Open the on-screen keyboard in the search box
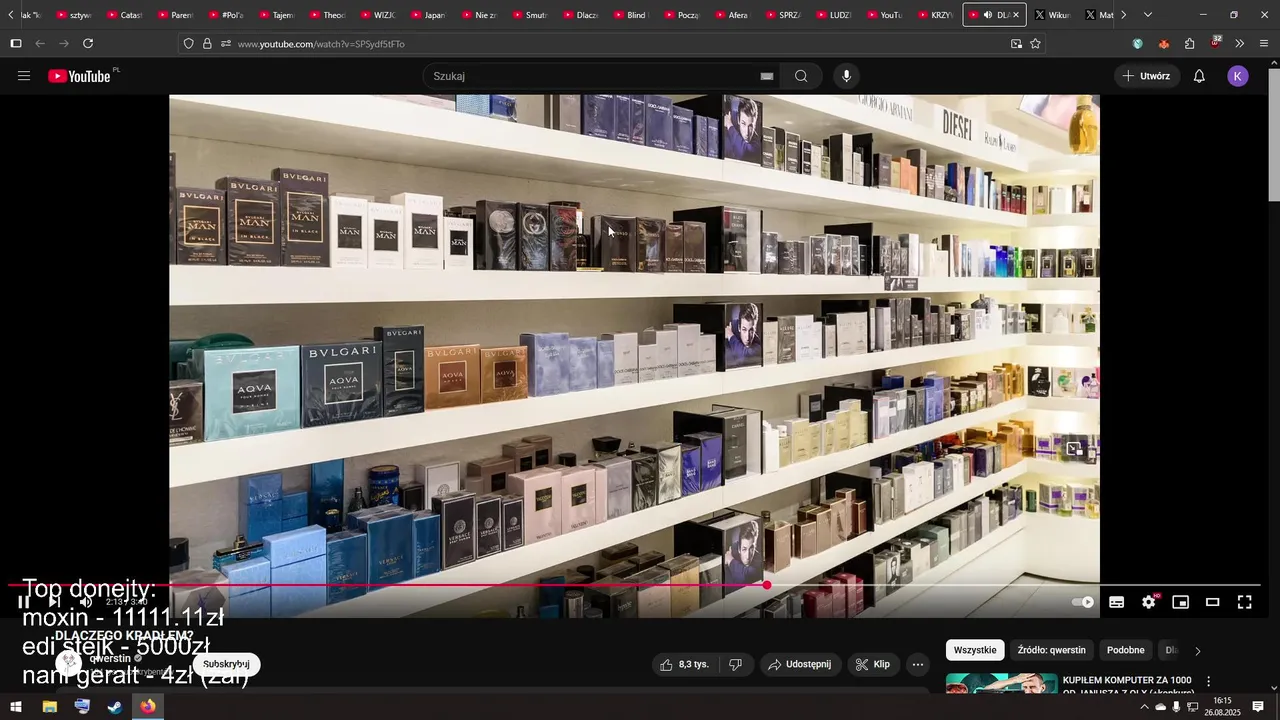1280x720 pixels. tap(767, 76)
